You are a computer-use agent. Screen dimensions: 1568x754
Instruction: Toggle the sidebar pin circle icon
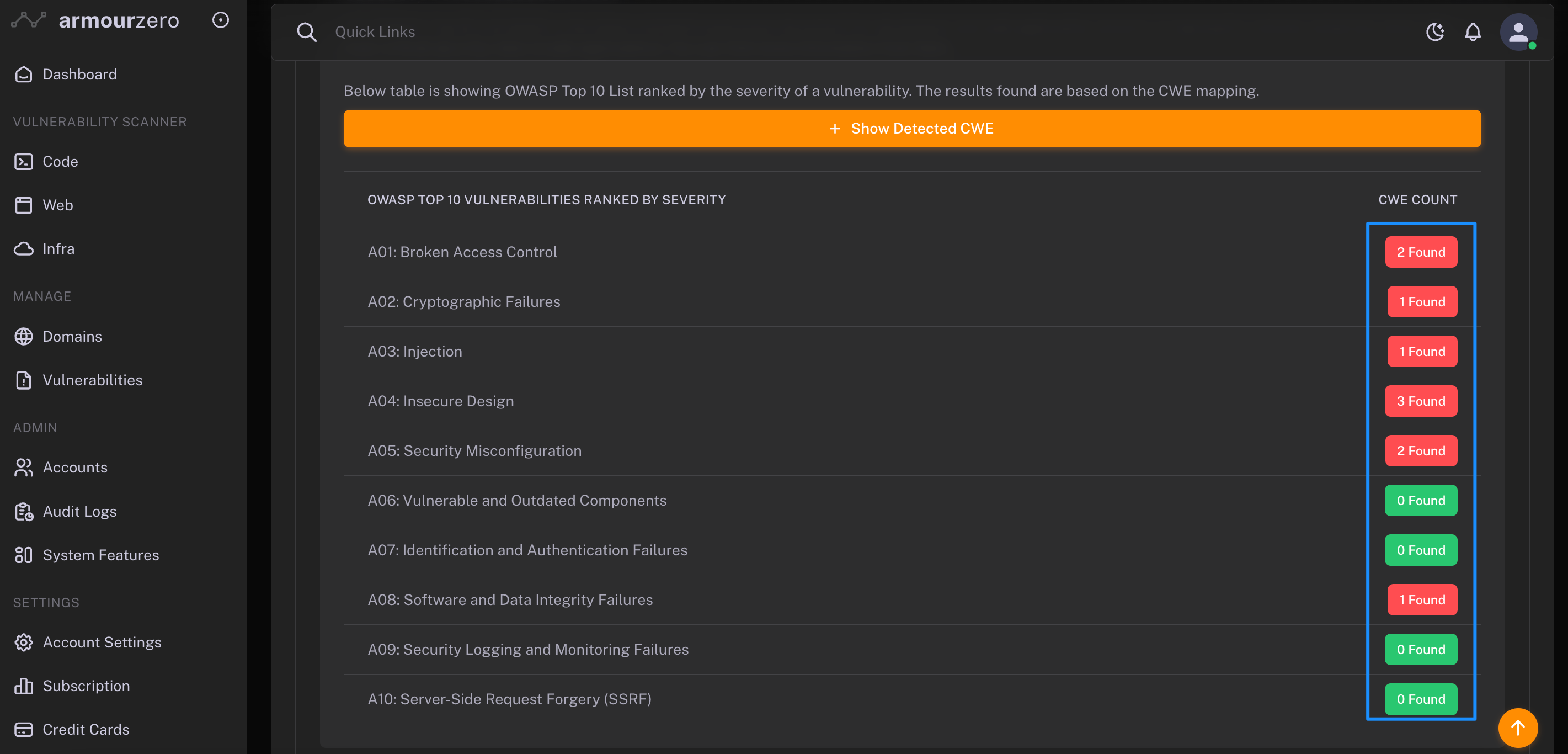pyautogui.click(x=220, y=20)
